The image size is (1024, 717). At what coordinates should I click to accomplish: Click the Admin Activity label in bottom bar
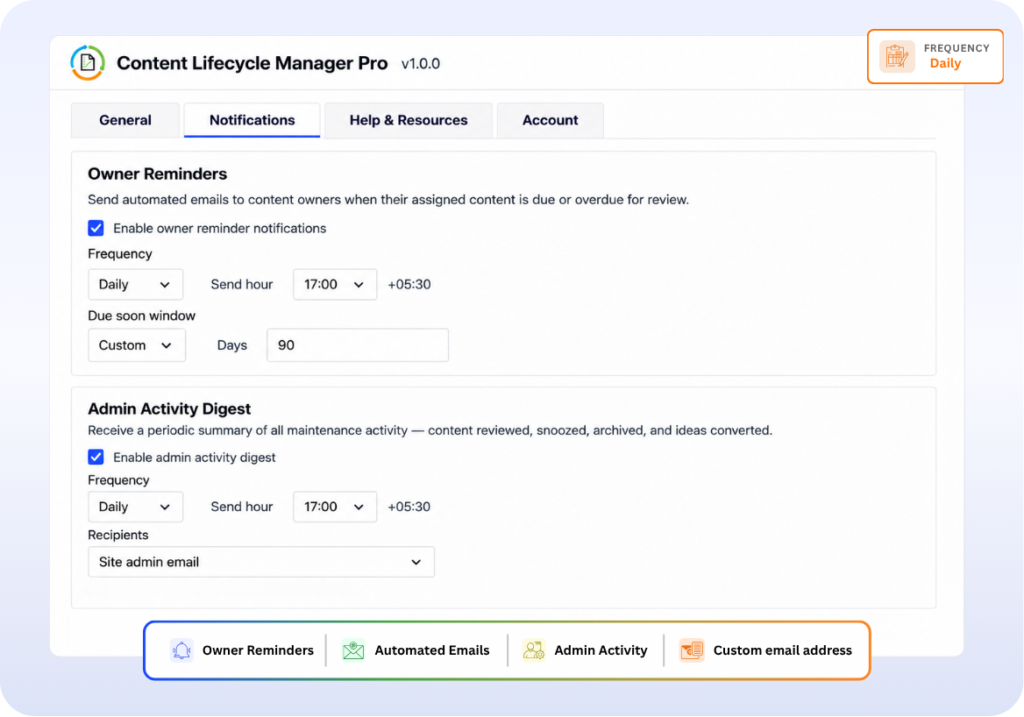coord(601,650)
